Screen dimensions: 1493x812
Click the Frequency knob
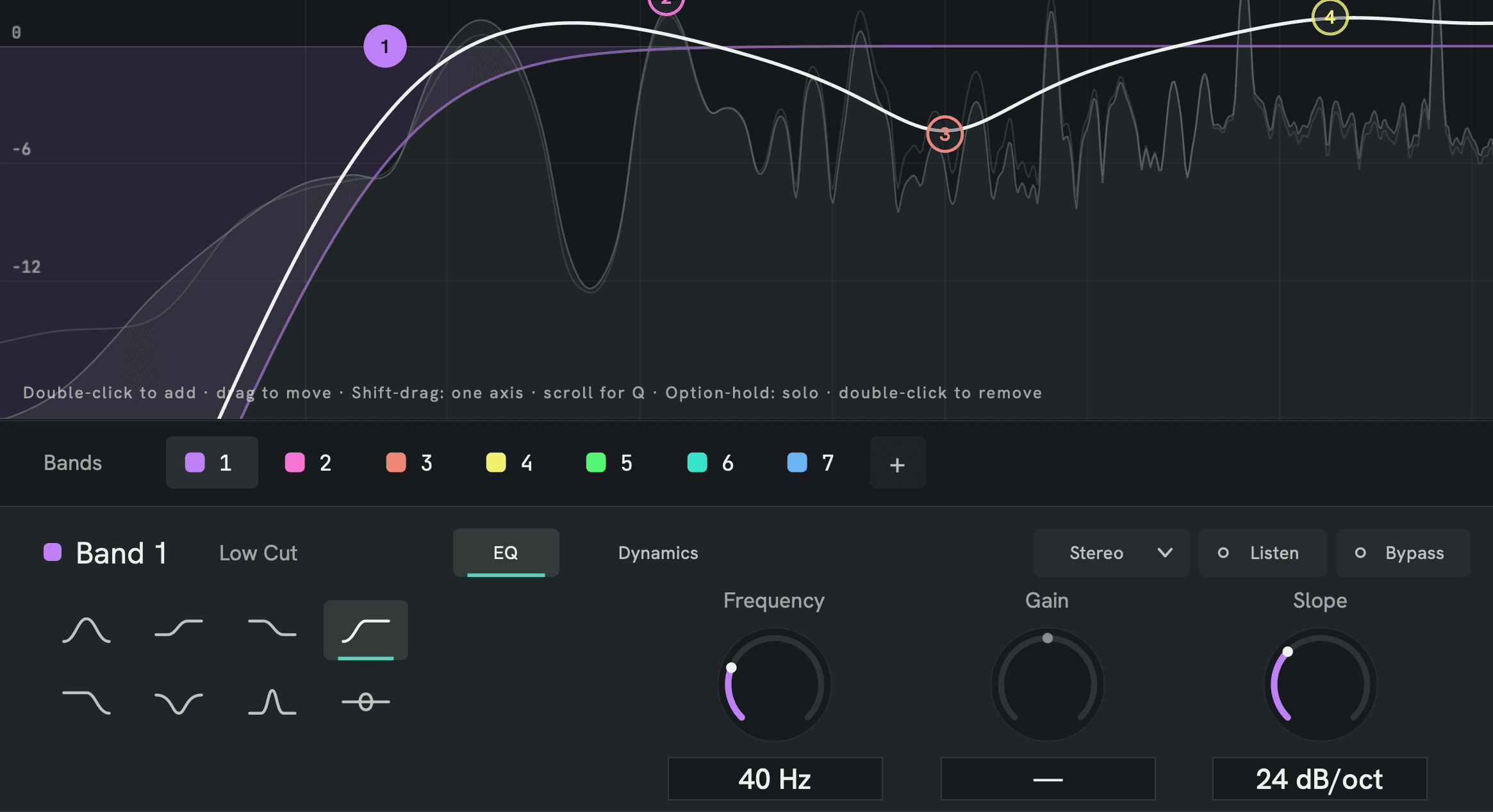click(775, 685)
